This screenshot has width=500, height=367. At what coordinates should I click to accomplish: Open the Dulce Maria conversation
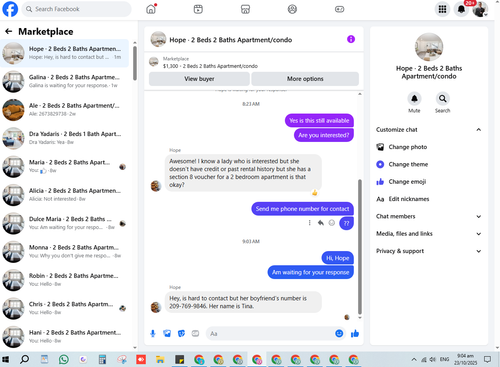[x=64, y=223]
